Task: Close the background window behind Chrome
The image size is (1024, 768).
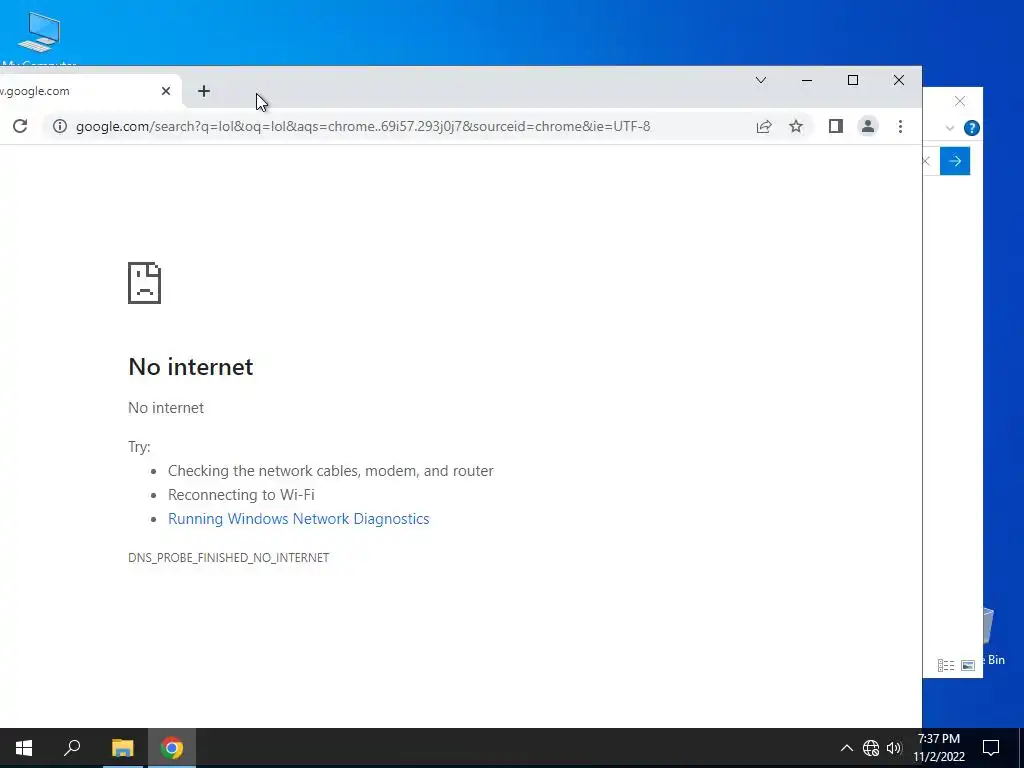Action: (959, 101)
